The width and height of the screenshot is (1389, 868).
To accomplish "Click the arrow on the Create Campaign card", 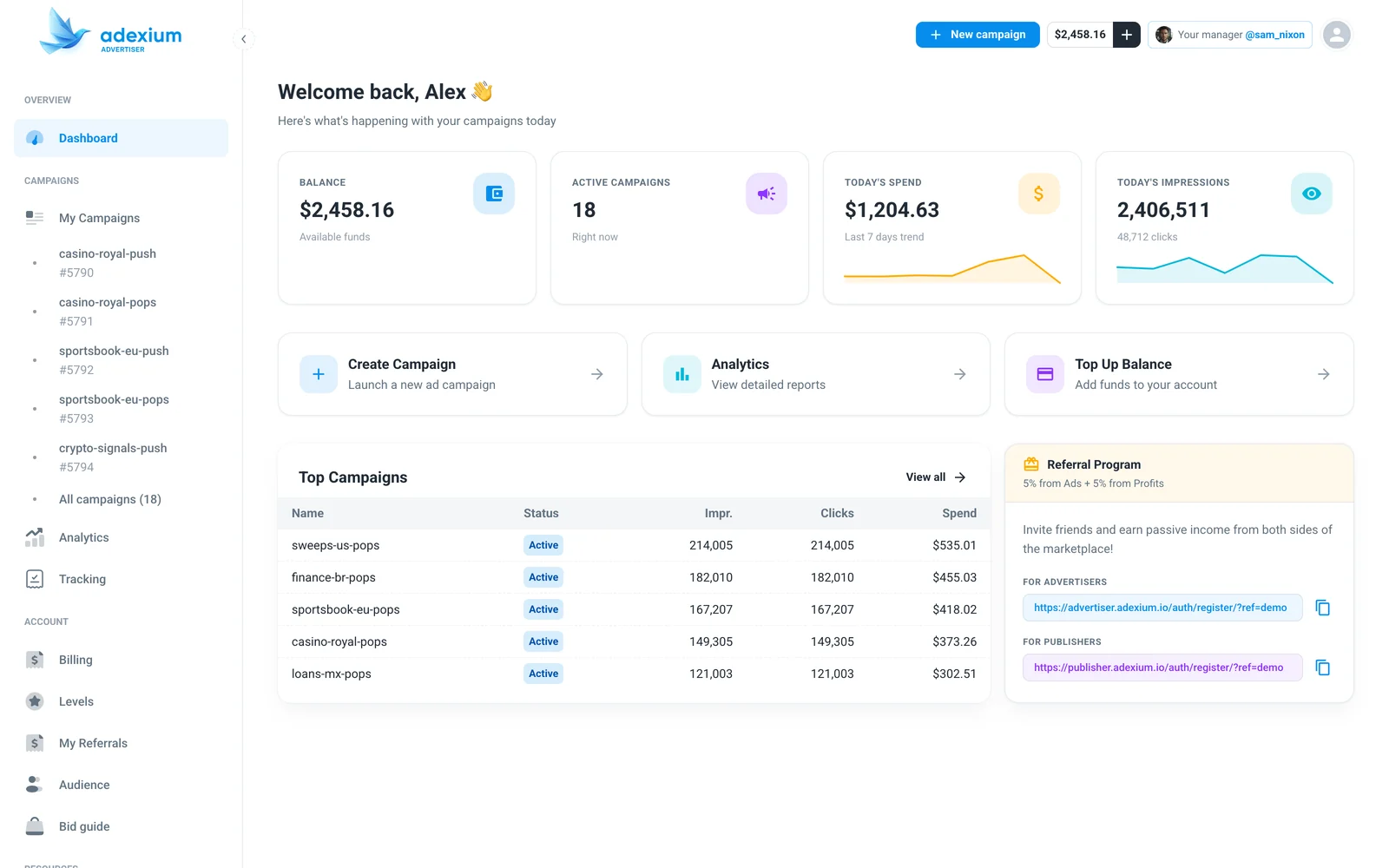I will pos(597,374).
